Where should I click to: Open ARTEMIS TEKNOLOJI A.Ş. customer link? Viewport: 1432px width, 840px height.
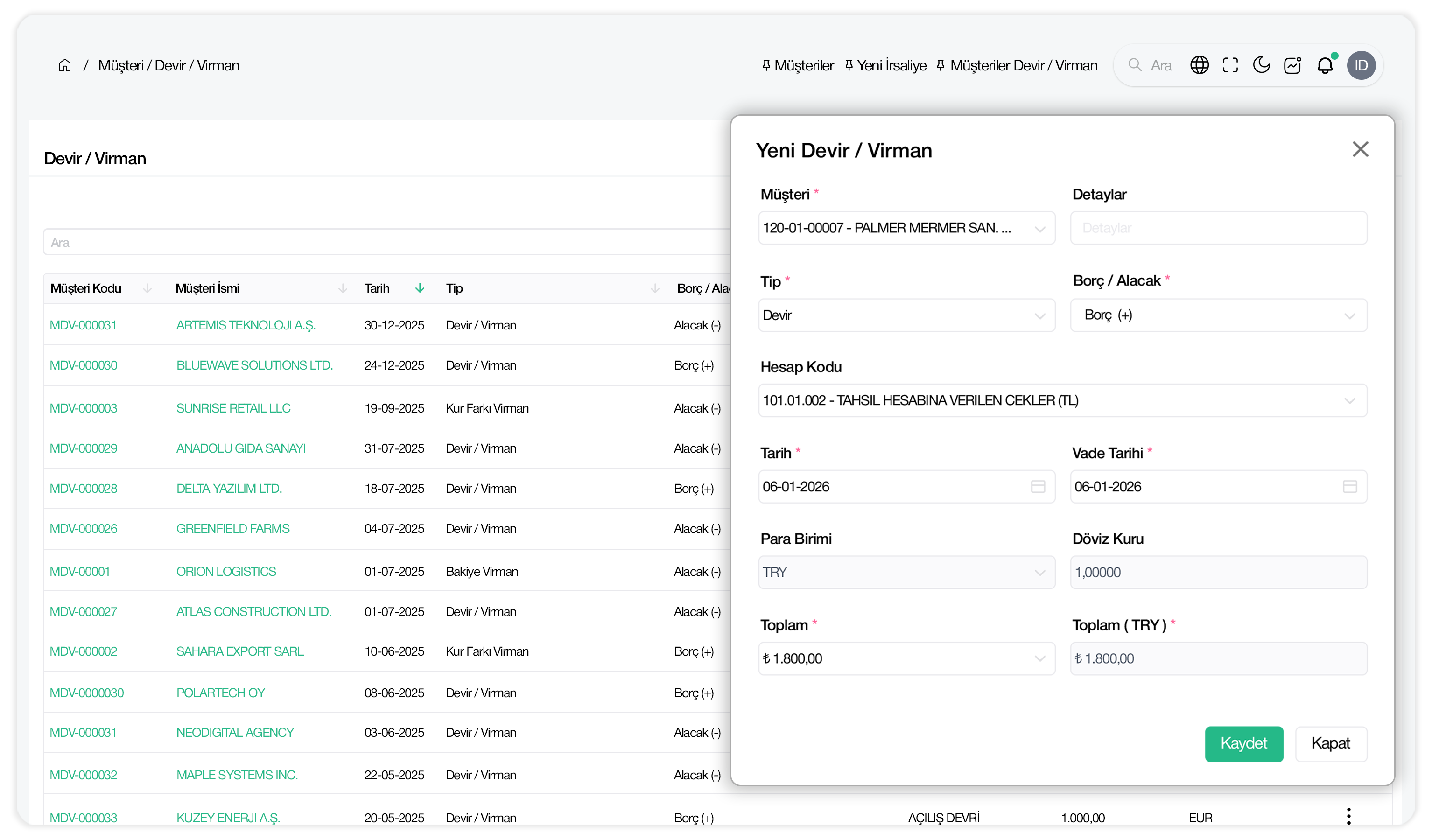point(246,325)
